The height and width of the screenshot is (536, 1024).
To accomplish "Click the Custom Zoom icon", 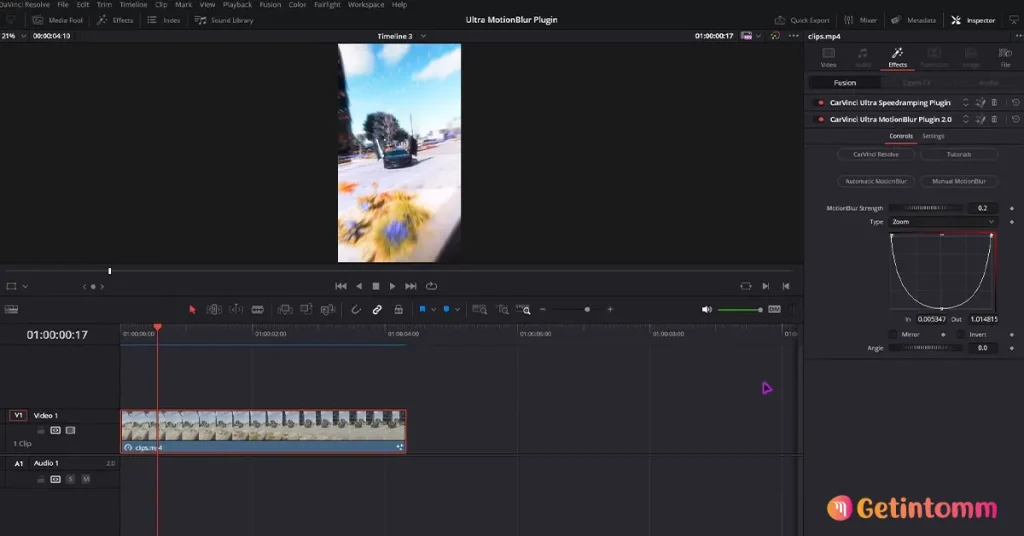I will pos(523,309).
